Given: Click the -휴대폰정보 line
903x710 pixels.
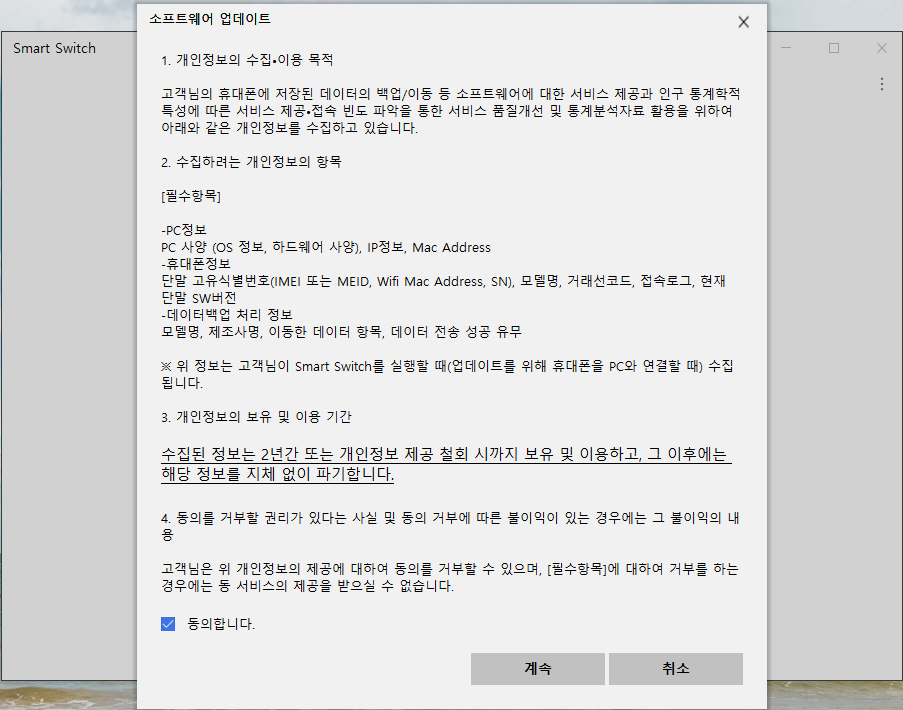Looking at the screenshot, I should click(196, 264).
